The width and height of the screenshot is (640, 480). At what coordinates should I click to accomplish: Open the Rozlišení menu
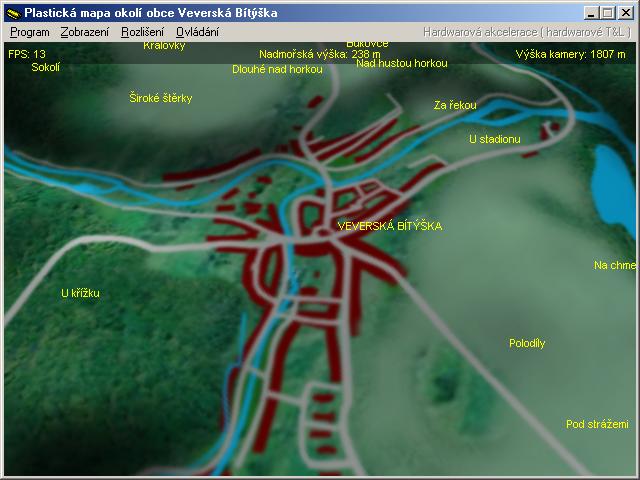point(142,32)
